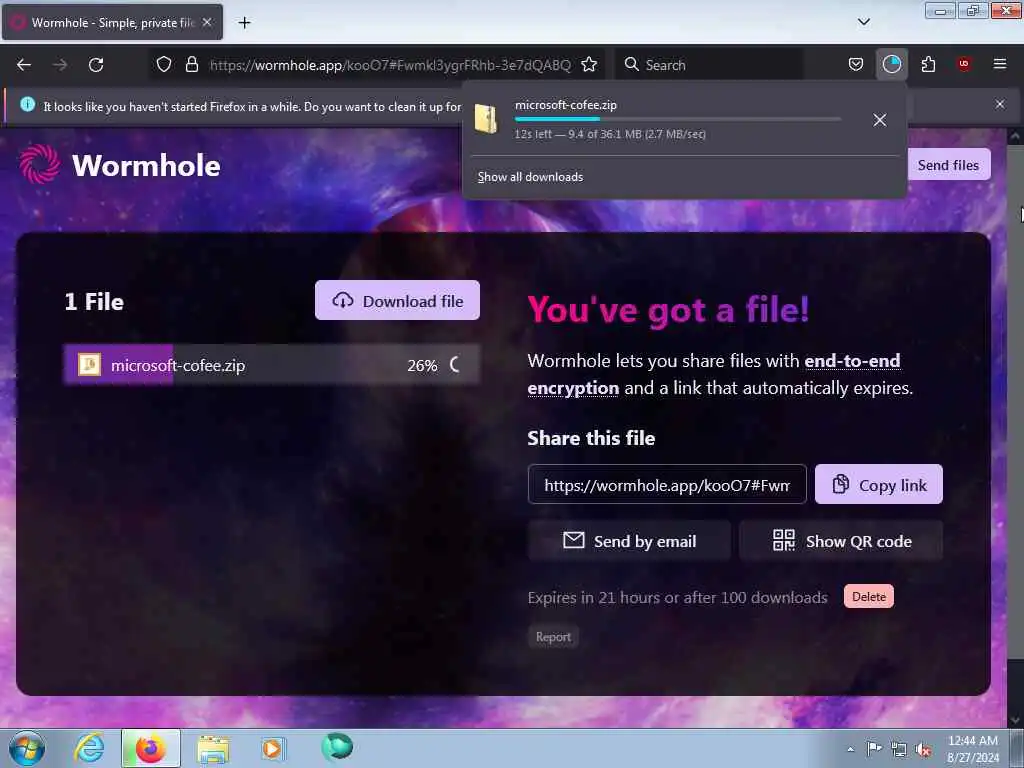
Task: Open the extensions puzzle icon
Action: [x=928, y=64]
